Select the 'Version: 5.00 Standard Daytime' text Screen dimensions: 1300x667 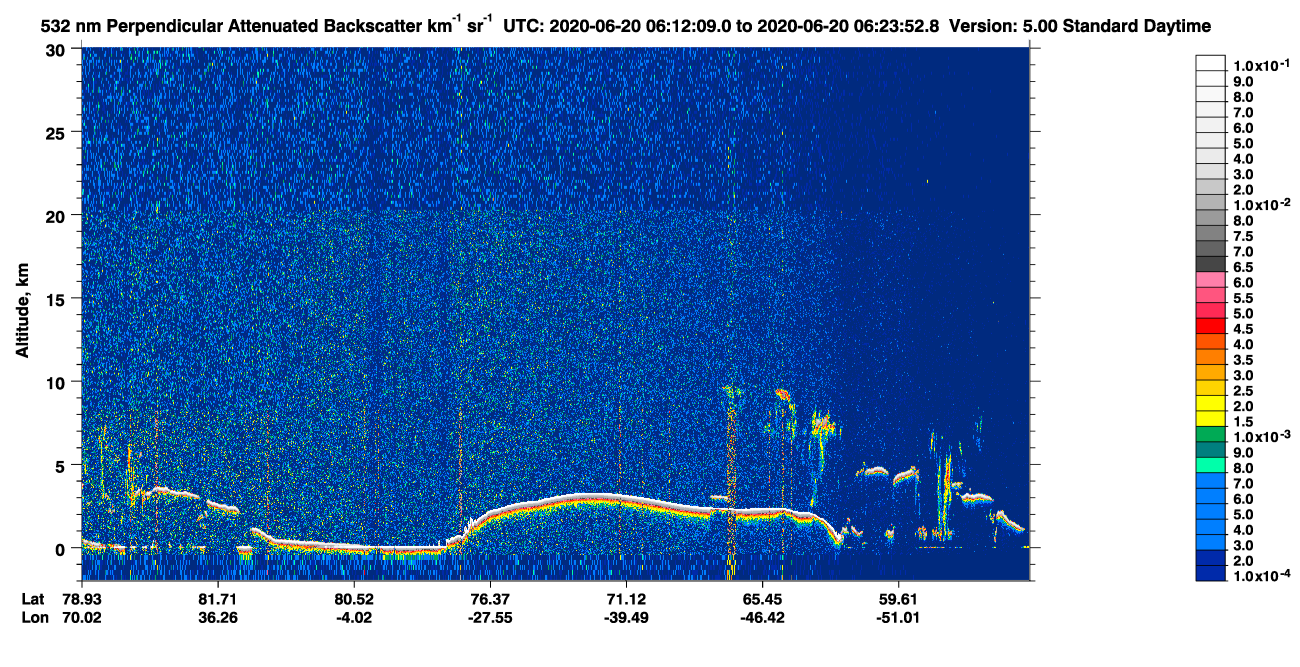pyautogui.click(x=1080, y=25)
